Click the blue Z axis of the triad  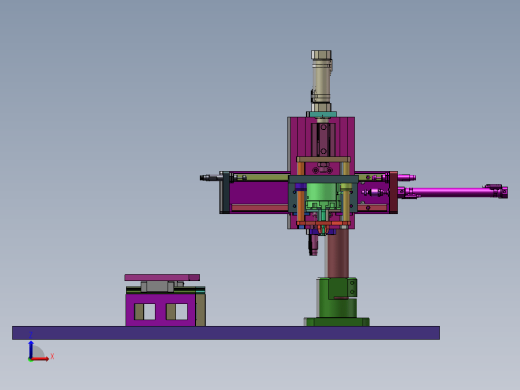coord(31,350)
